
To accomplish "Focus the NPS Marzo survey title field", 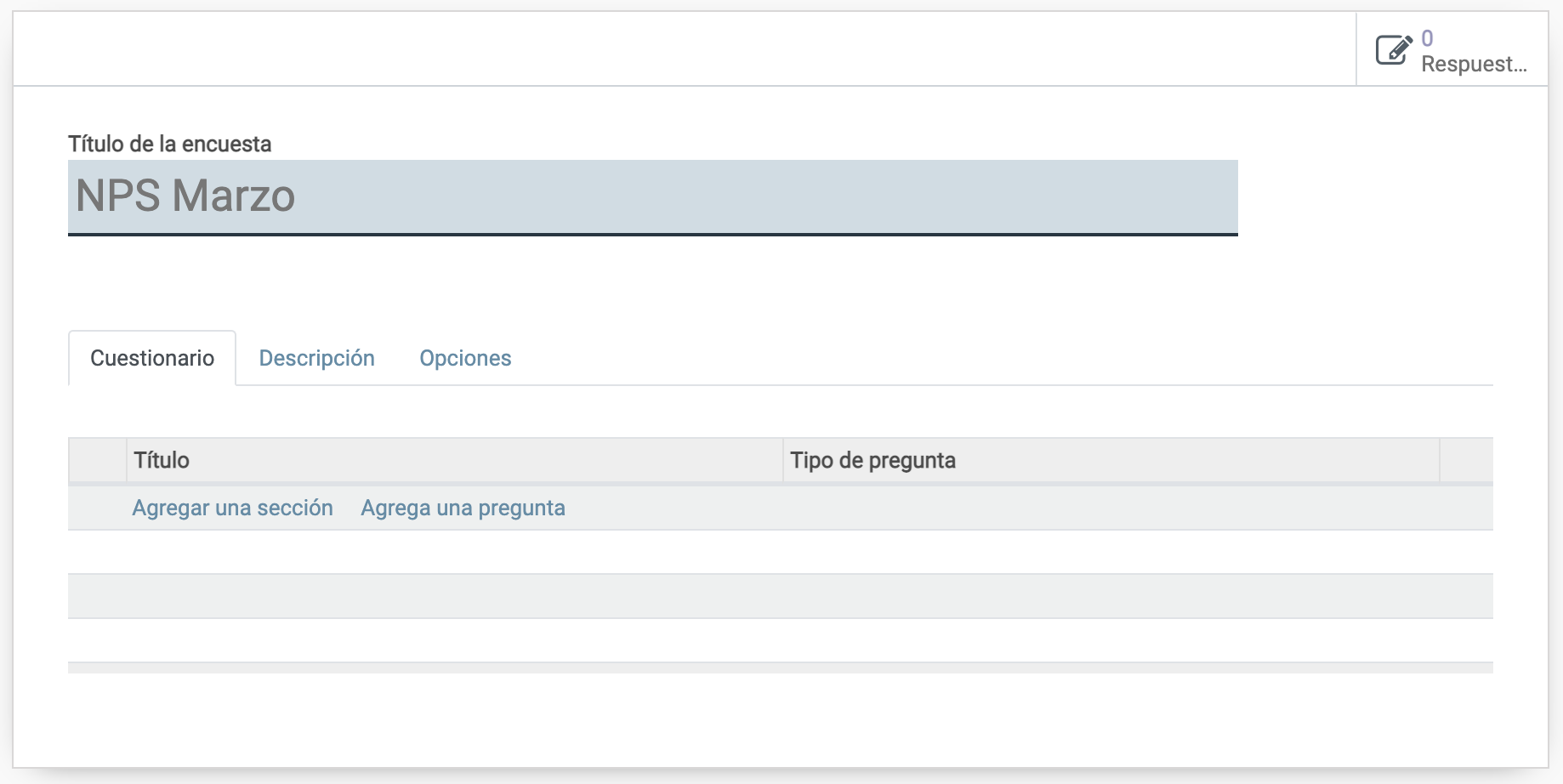I will tap(653, 197).
